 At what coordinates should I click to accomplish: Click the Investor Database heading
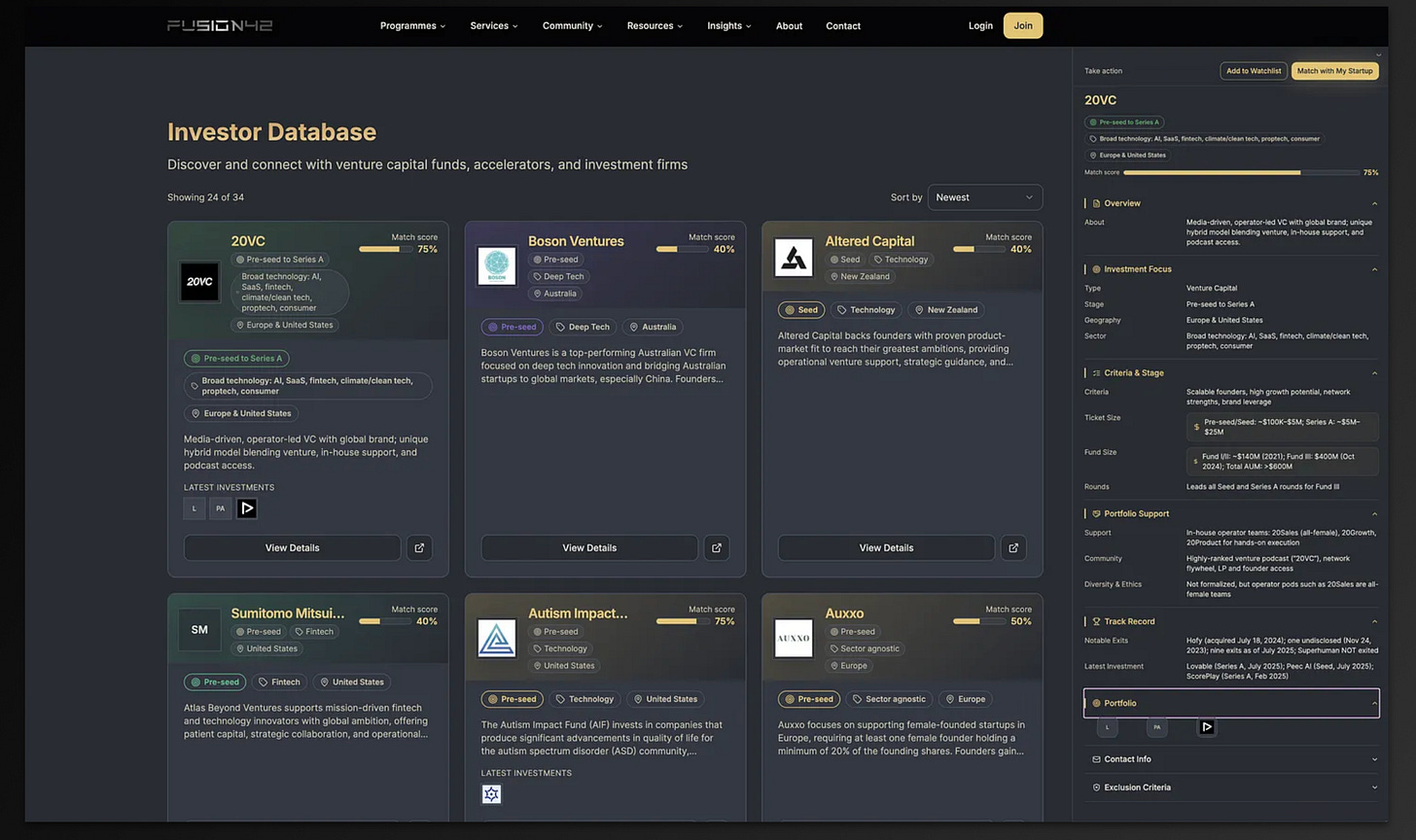pos(271,132)
